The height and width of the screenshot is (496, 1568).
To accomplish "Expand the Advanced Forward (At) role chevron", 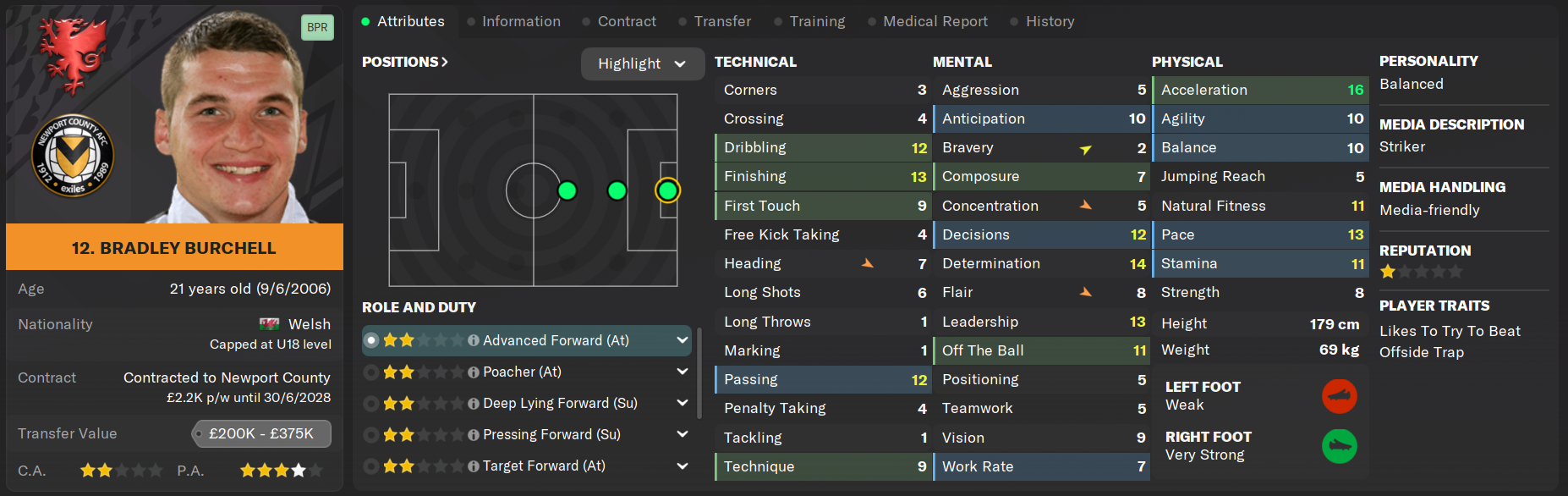I will [x=682, y=340].
